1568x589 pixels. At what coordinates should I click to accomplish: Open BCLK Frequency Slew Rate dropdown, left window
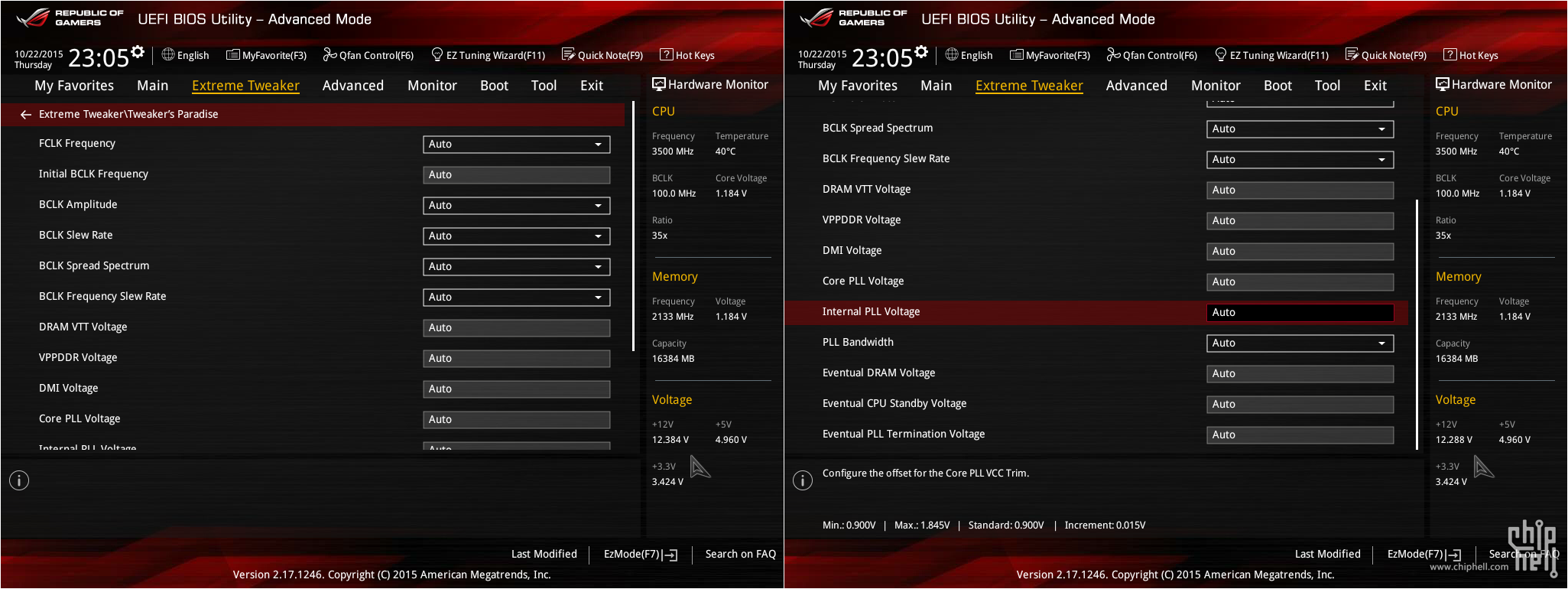tap(517, 297)
